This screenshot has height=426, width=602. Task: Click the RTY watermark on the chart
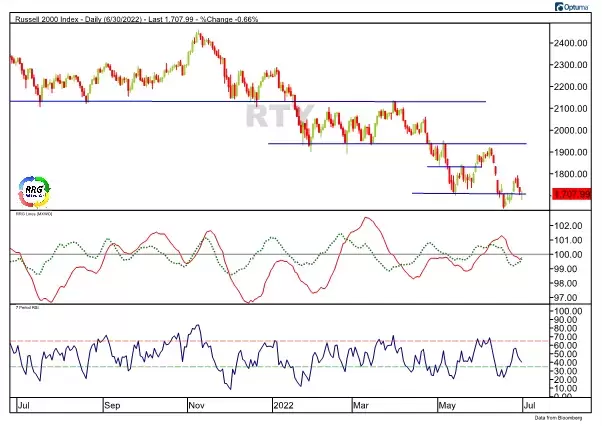coord(270,117)
